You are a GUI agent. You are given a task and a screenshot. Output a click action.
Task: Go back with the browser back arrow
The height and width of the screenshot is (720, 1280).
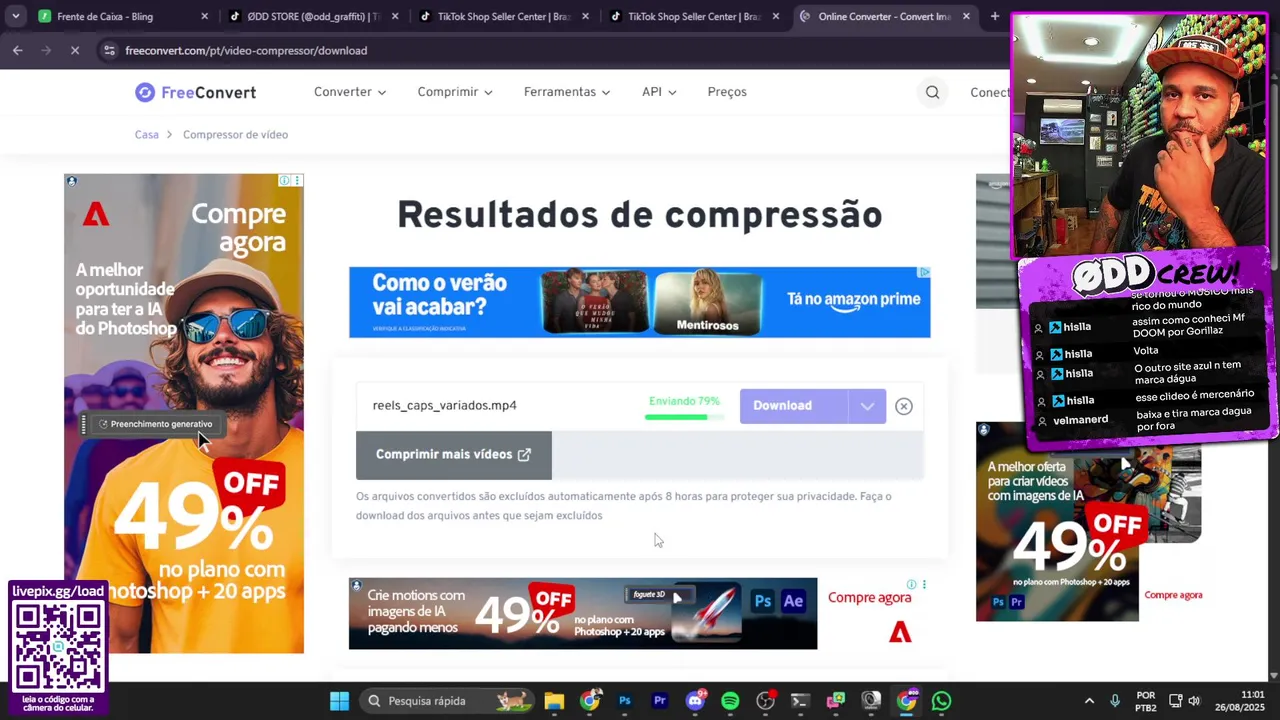(x=18, y=50)
